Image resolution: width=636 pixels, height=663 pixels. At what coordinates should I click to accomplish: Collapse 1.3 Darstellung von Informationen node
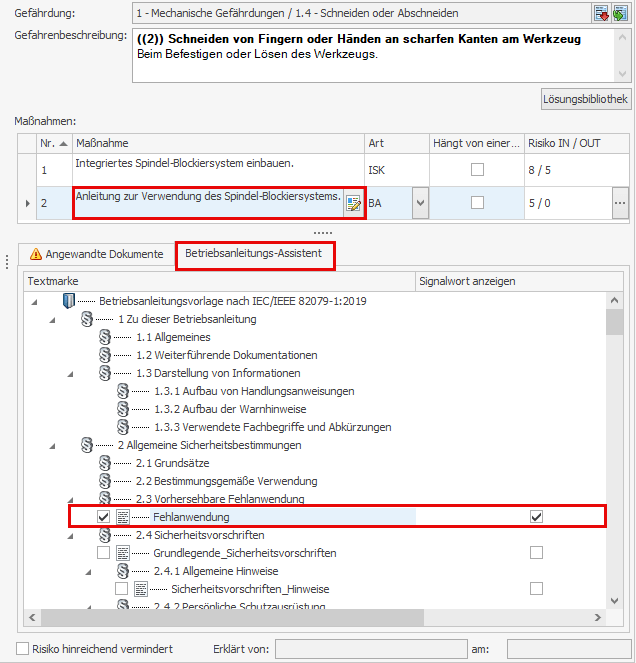pos(70,373)
